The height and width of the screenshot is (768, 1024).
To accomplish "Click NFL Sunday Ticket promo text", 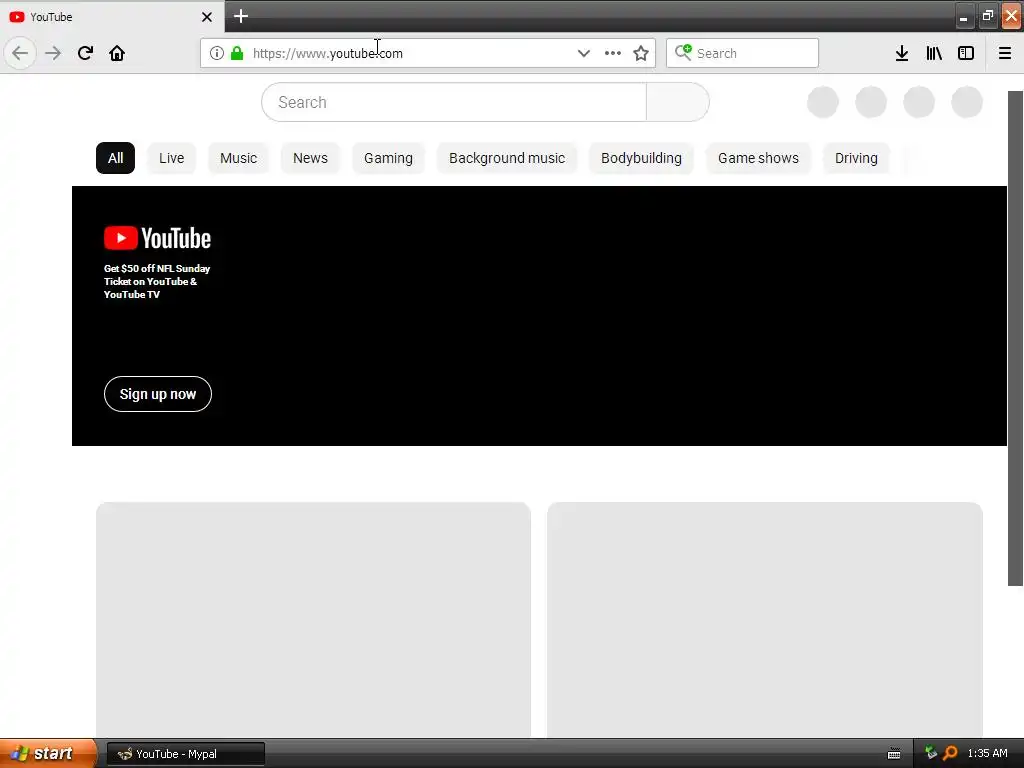I will 157,281.
